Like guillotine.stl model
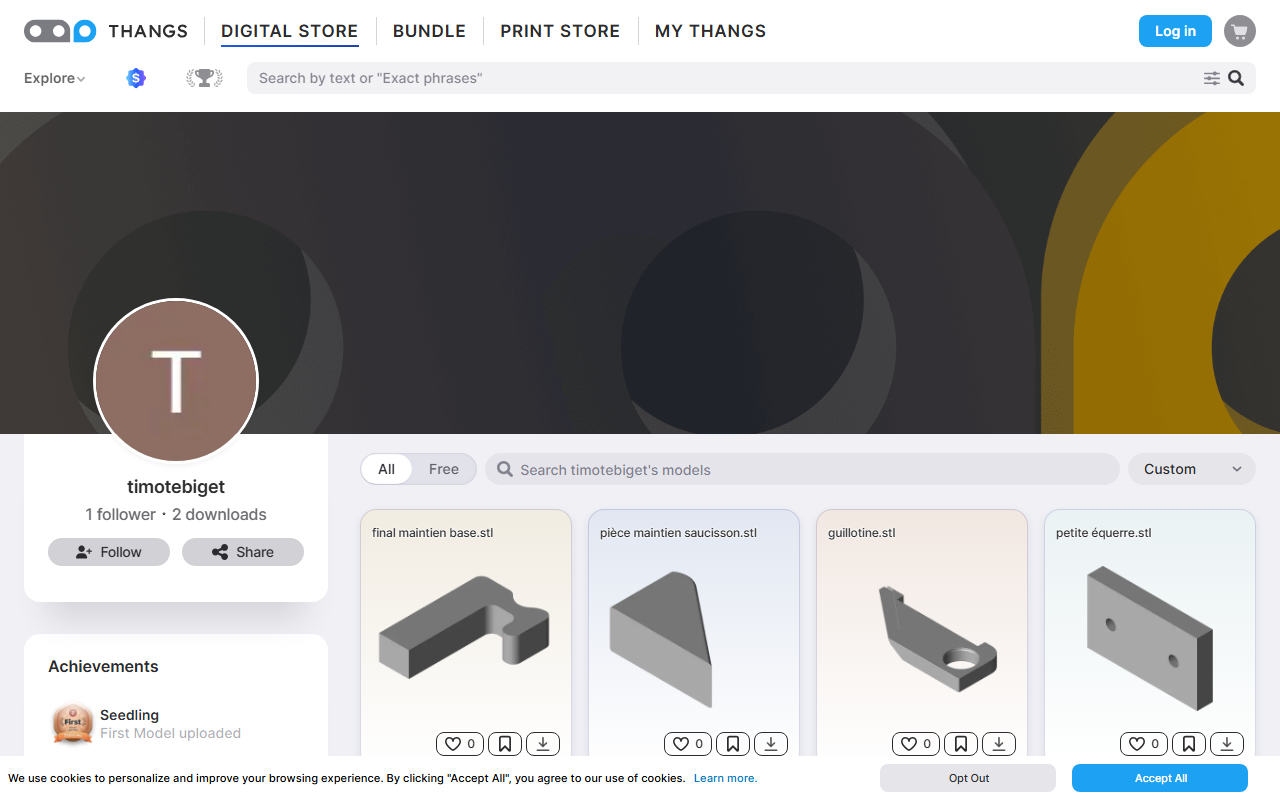Image resolution: width=1280 pixels, height=800 pixels. coord(916,744)
